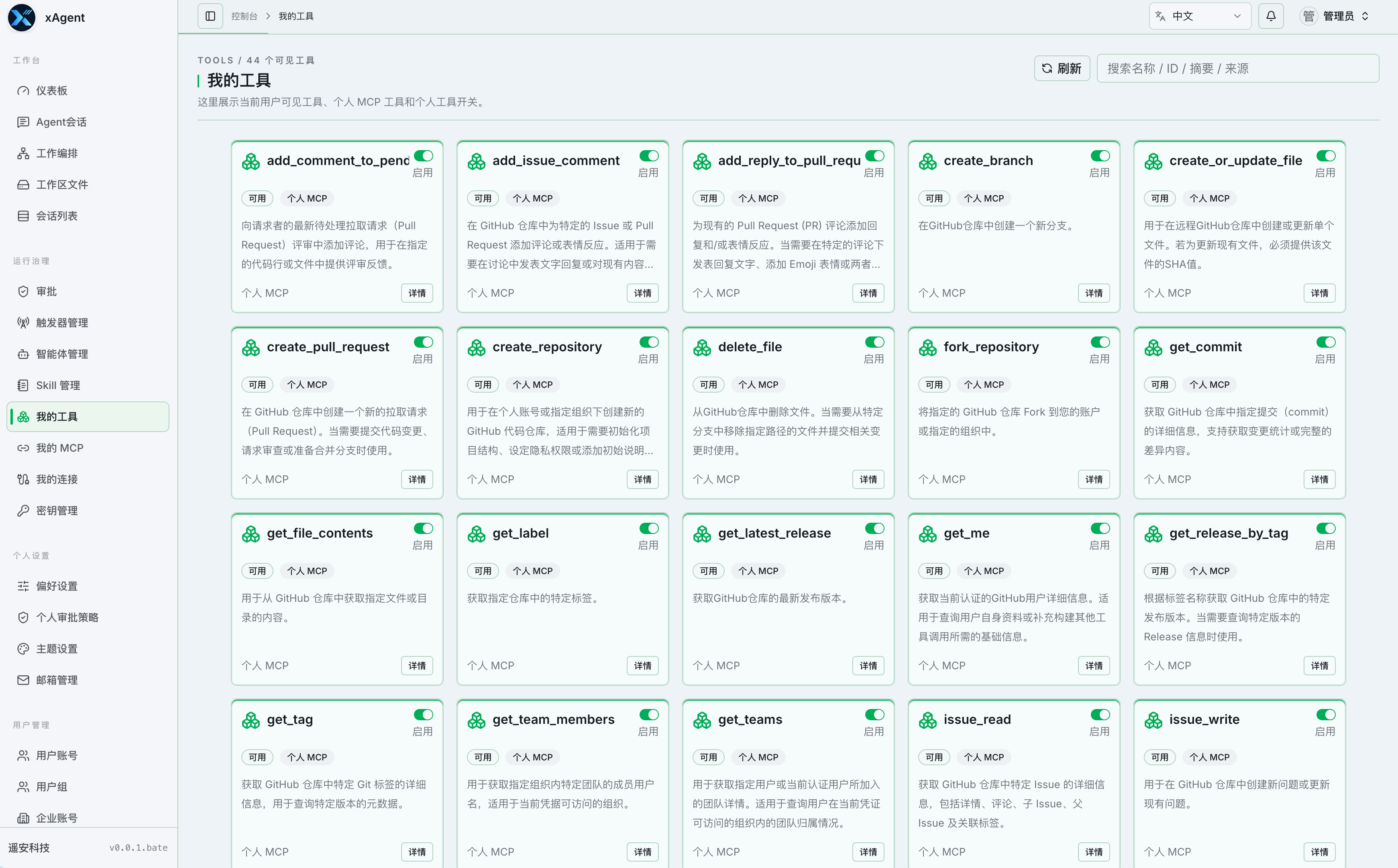Click the 用户账号 people icon

23,756
